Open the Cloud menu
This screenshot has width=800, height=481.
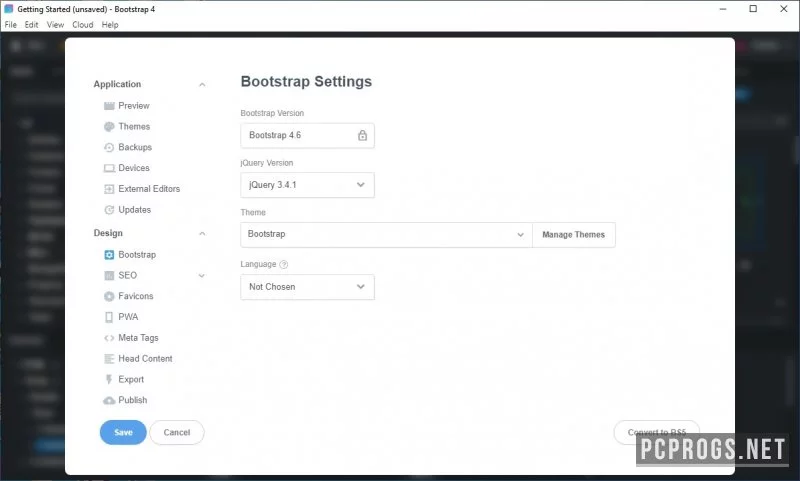click(82, 24)
